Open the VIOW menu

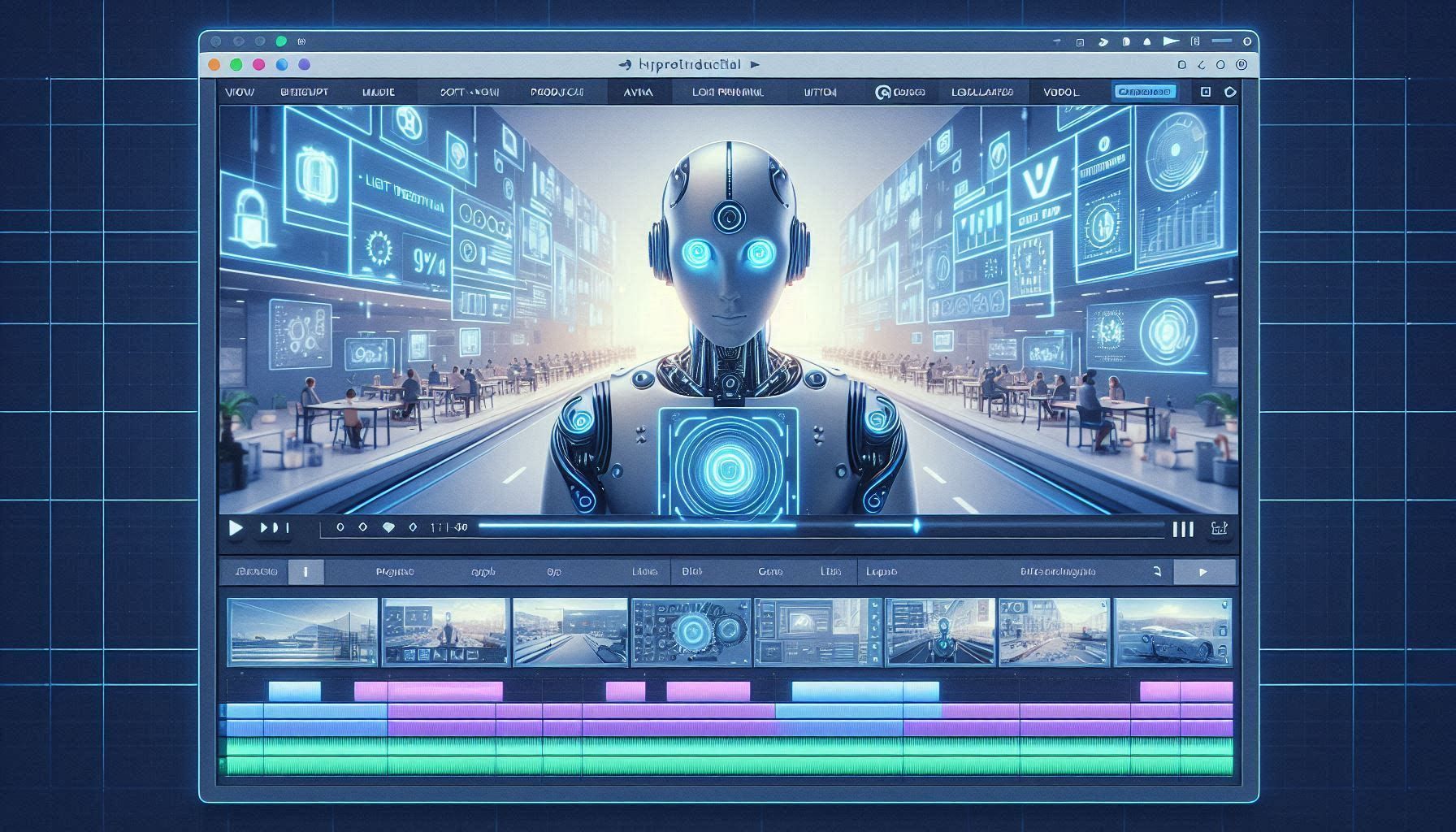coord(239,93)
